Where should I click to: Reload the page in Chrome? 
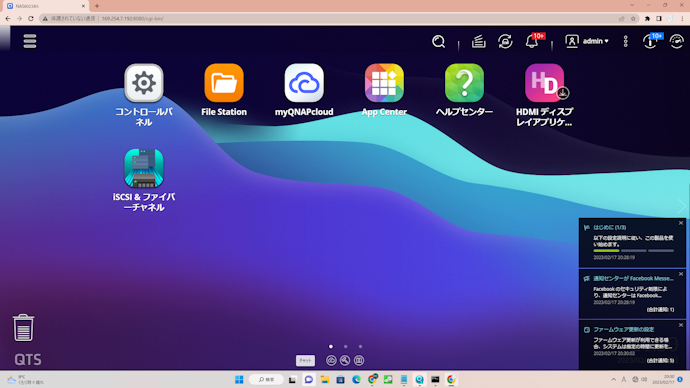tap(31, 18)
